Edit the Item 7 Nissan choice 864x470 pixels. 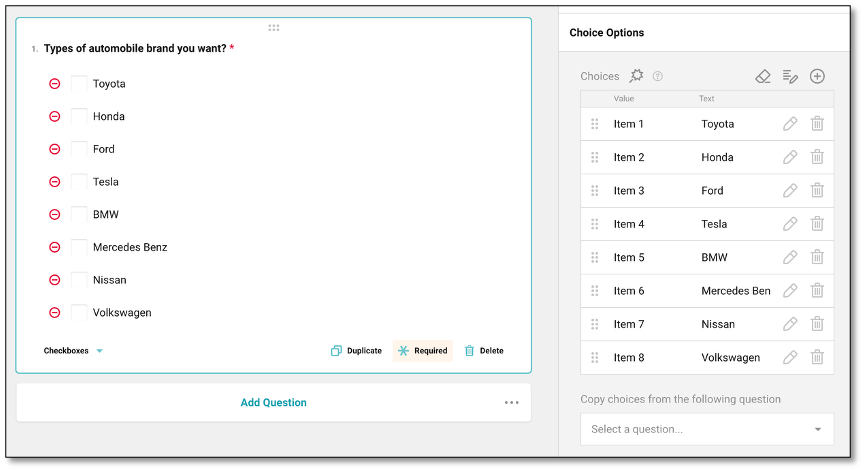click(790, 324)
